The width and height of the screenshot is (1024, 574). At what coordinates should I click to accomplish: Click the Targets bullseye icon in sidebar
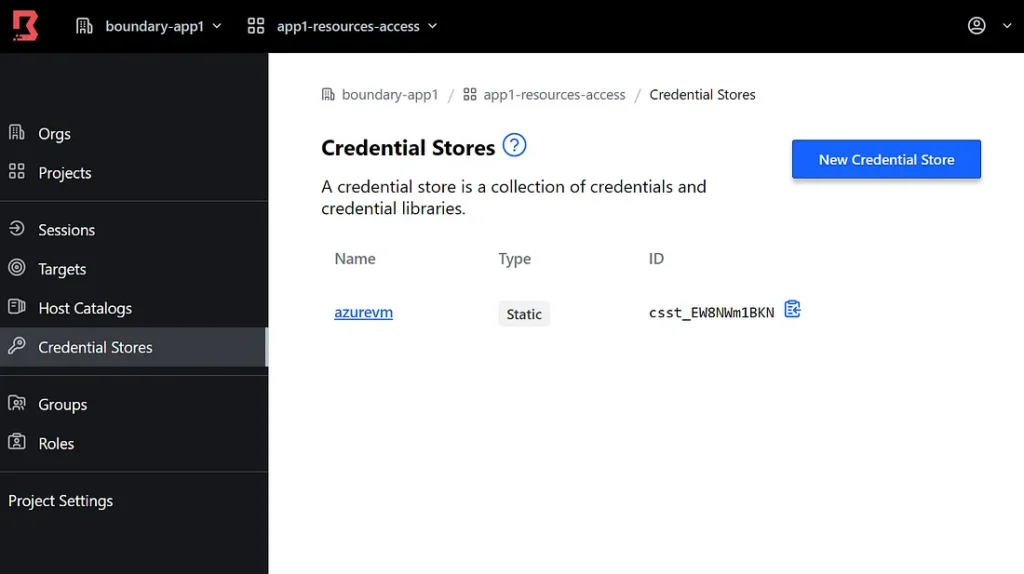tap(17, 268)
